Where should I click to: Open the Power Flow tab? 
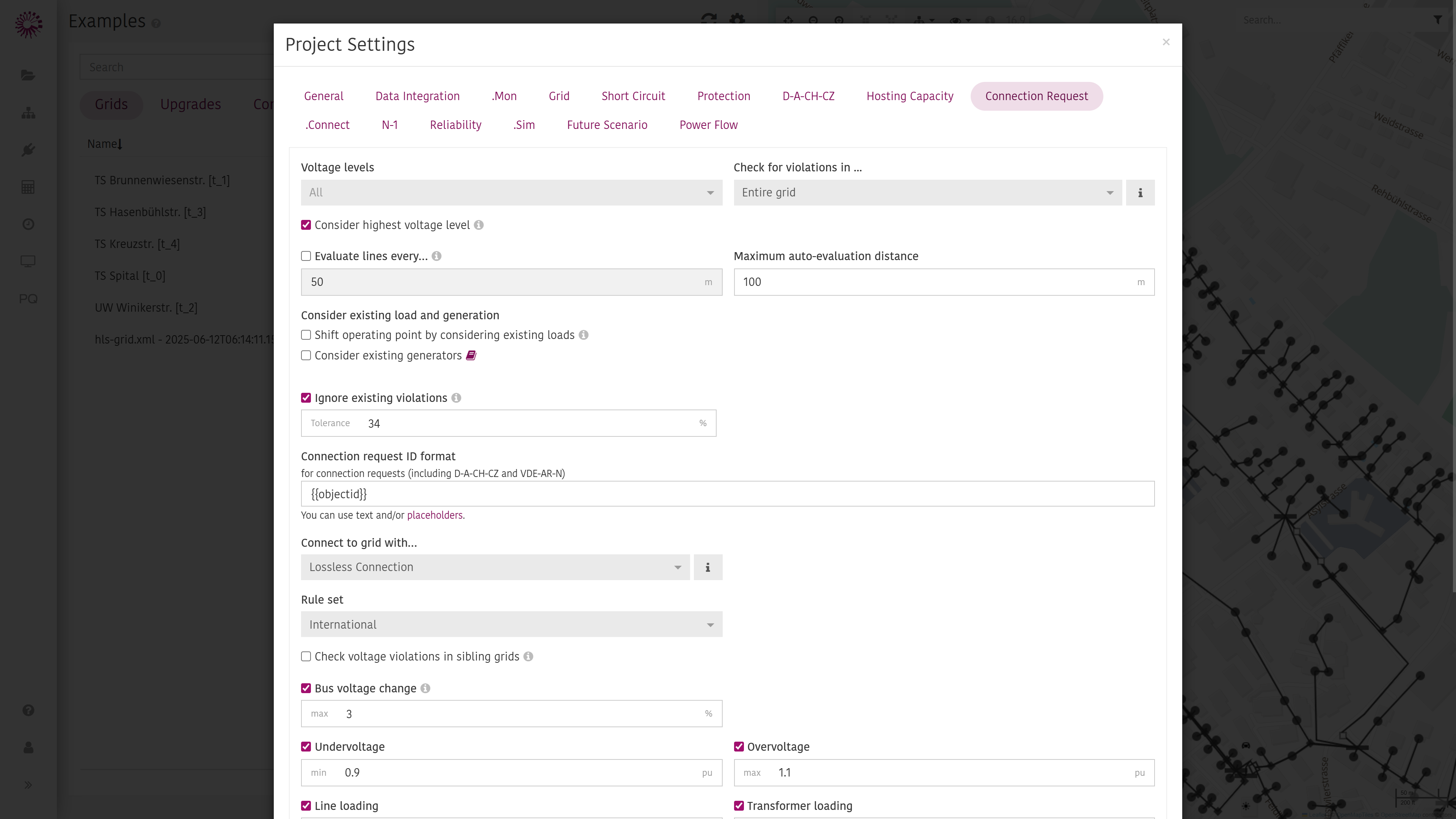point(708,125)
